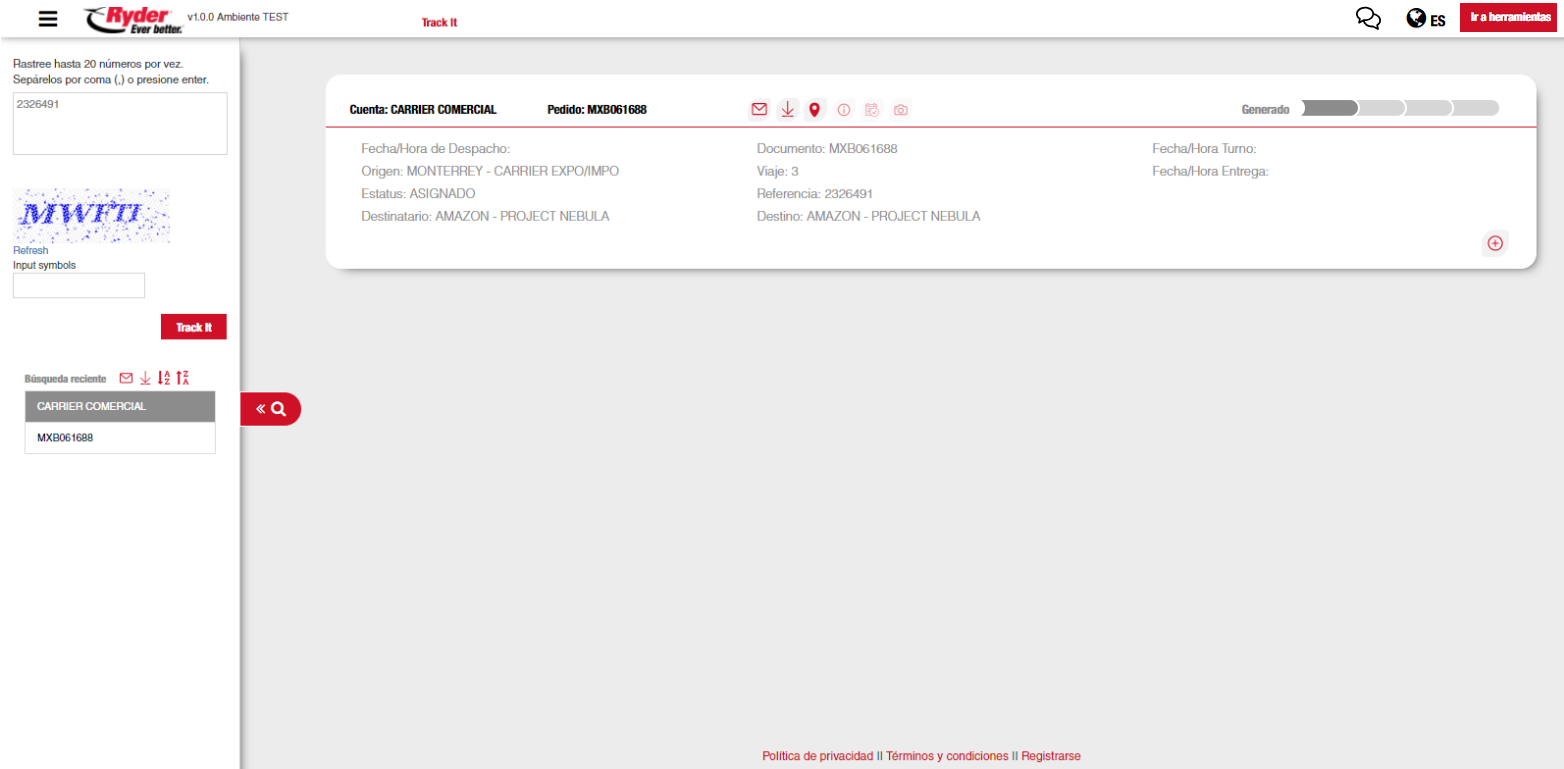Open the hamburger menu
The image size is (1564, 769).
tap(47, 19)
